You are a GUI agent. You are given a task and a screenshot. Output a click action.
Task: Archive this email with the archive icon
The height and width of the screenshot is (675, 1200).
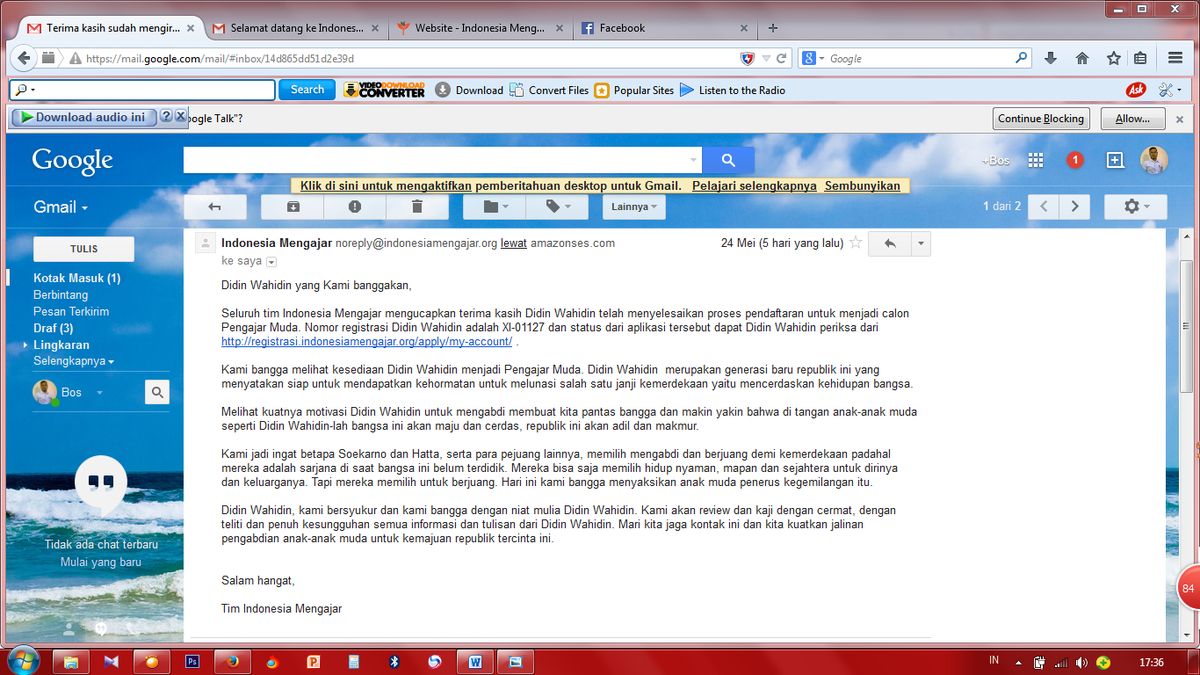[292, 207]
